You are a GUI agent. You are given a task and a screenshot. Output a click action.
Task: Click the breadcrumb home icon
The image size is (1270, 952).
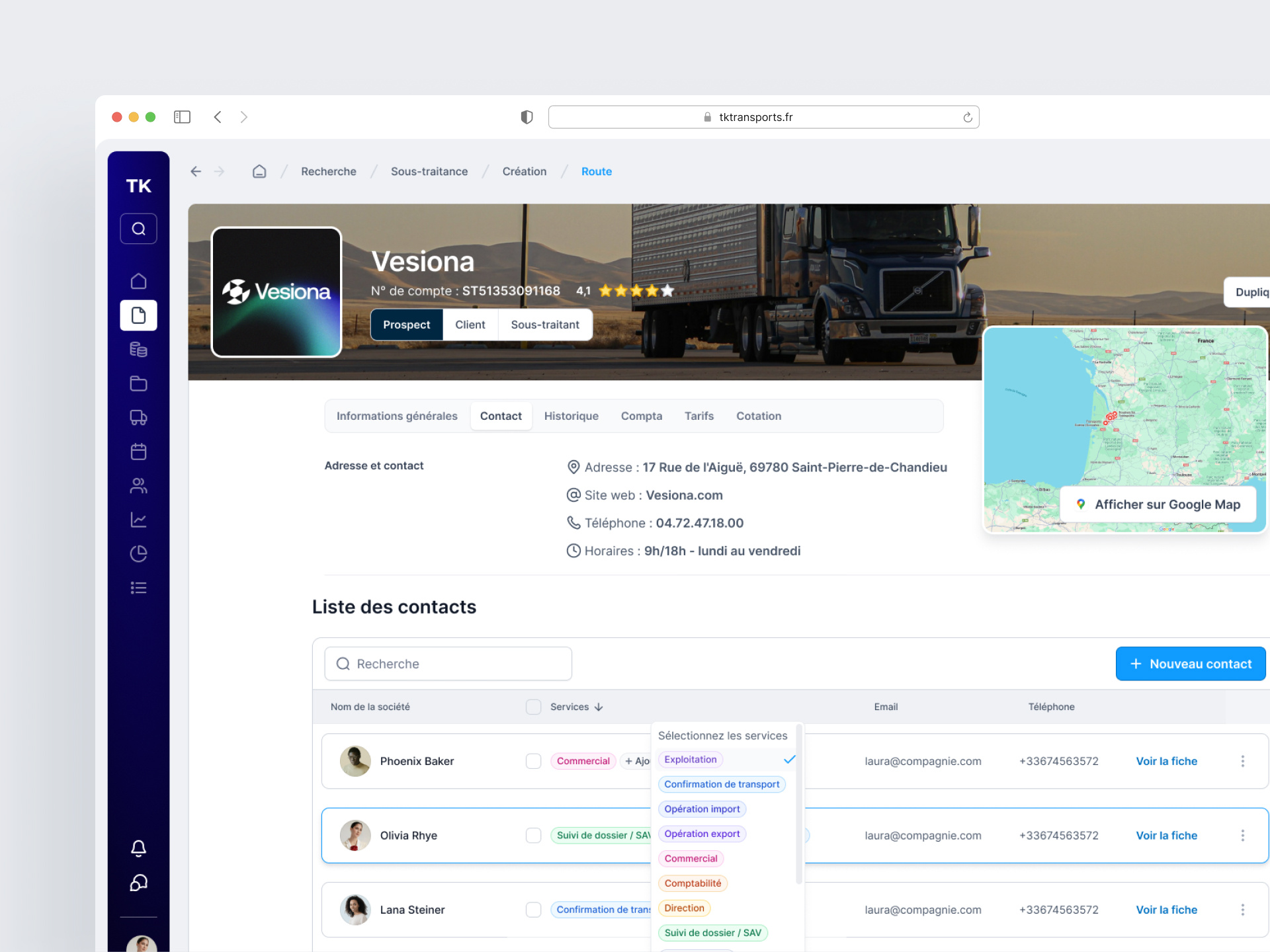259,171
